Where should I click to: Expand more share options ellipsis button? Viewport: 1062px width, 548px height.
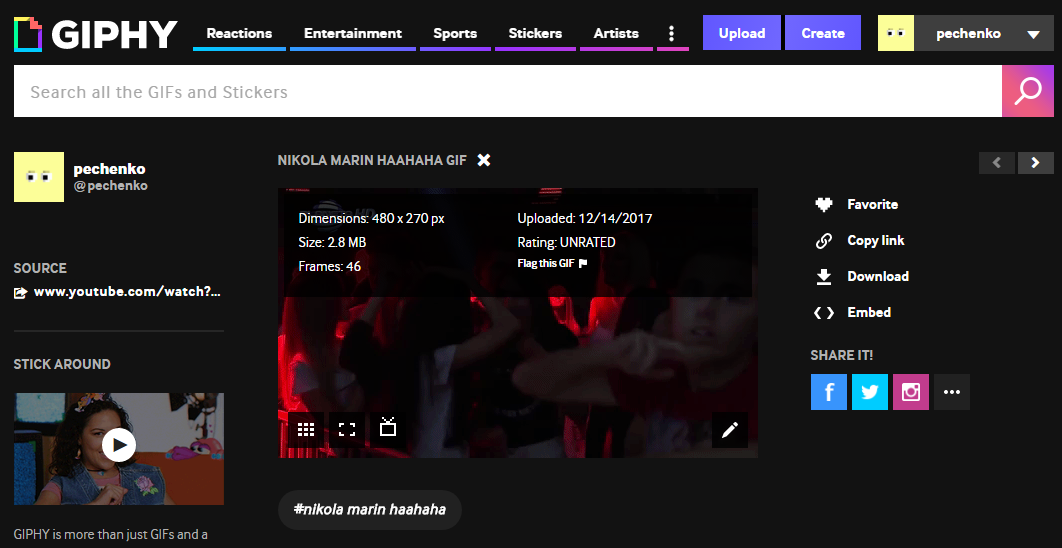pyautogui.click(x=952, y=392)
